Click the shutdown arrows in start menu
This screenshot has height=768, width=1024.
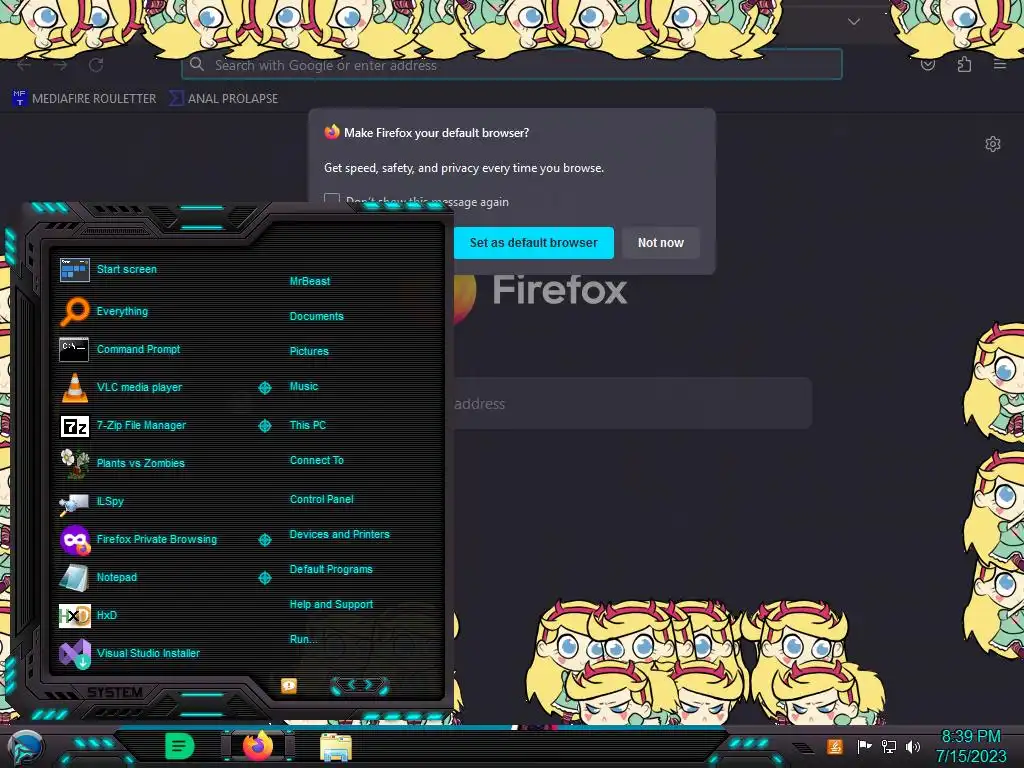(x=359, y=685)
